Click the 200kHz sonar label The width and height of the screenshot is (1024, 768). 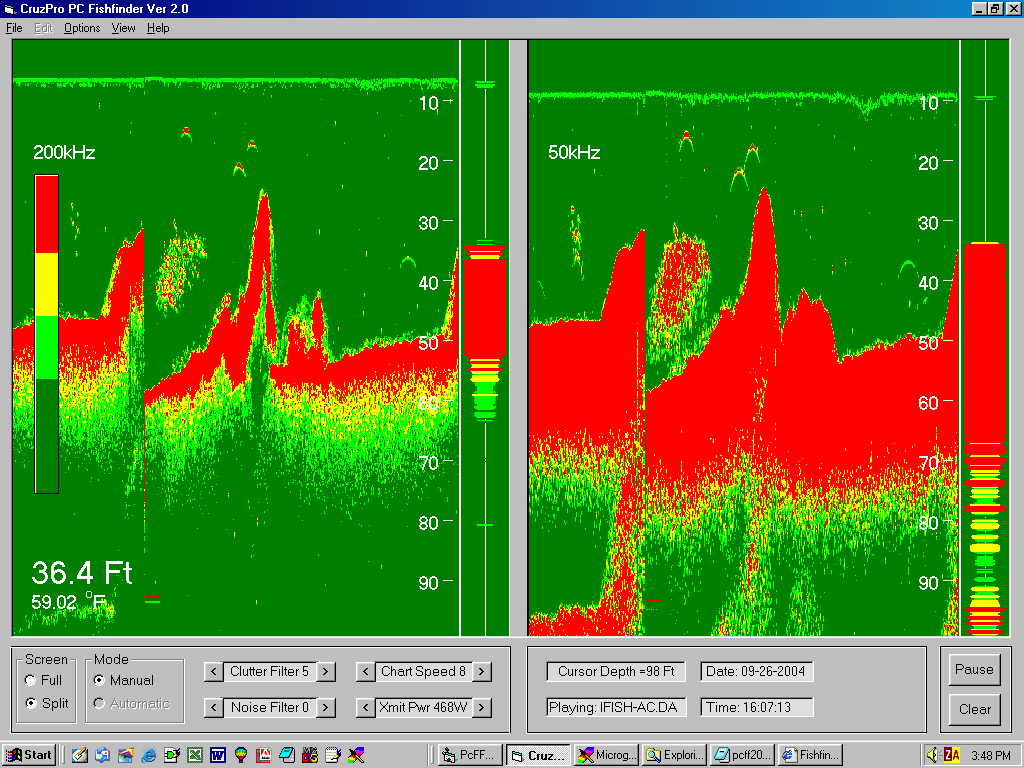64,153
